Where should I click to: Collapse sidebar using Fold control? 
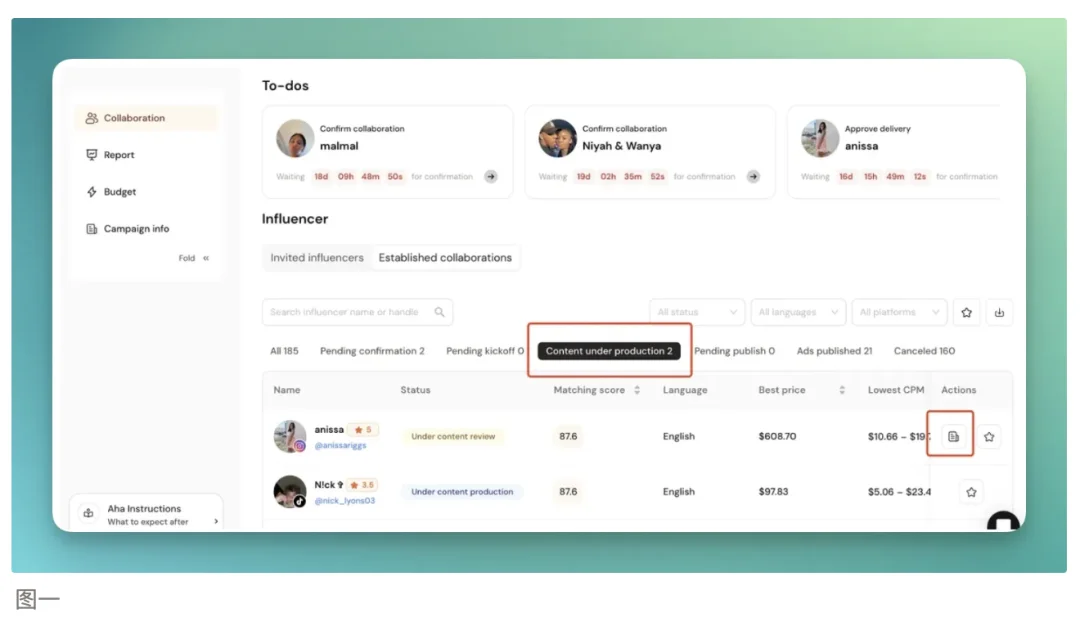coord(194,258)
